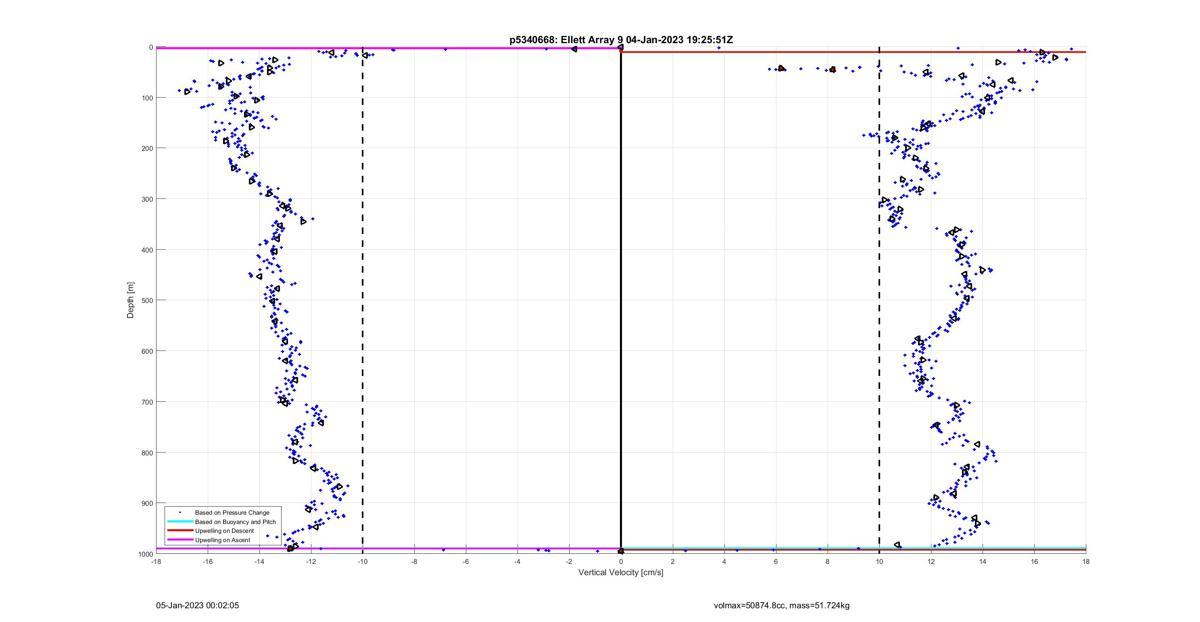Click x-axis tick label '-18'
The image size is (1200, 622).
point(156,561)
